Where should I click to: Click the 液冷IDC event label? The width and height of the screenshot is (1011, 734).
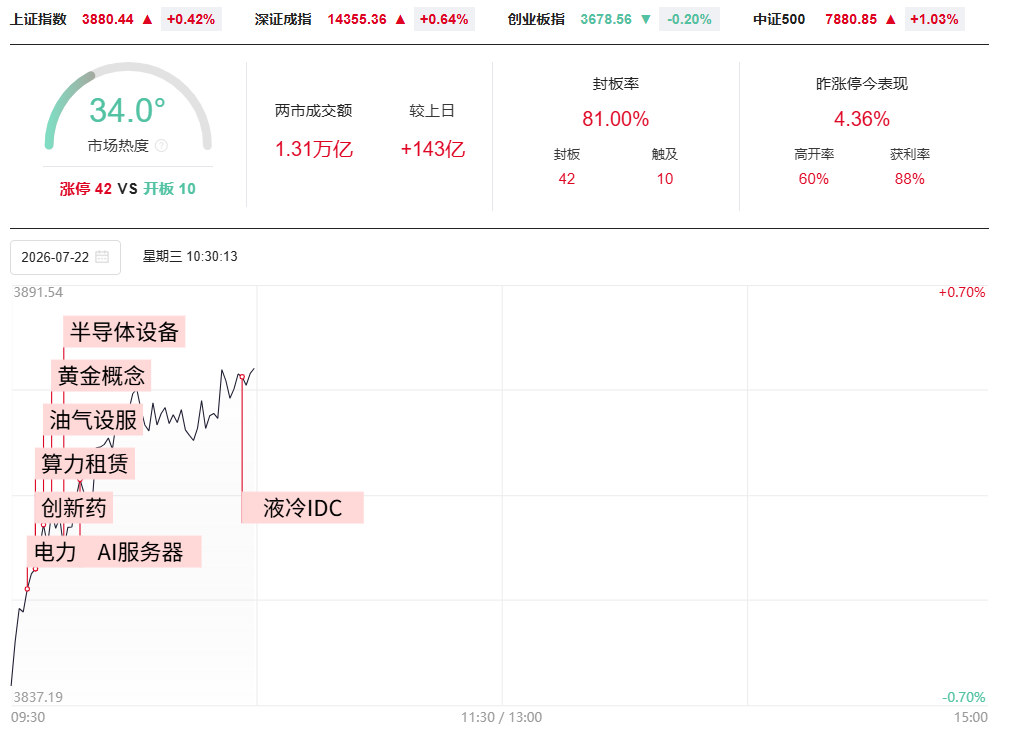(302, 508)
